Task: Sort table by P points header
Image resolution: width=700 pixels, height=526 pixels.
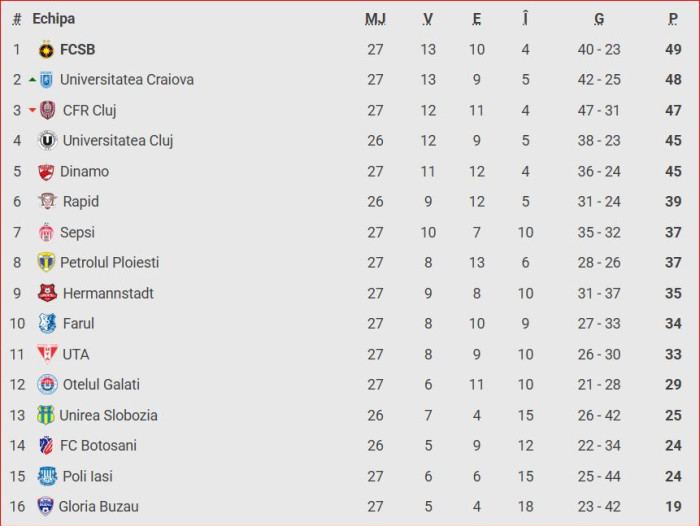Action: point(673,19)
